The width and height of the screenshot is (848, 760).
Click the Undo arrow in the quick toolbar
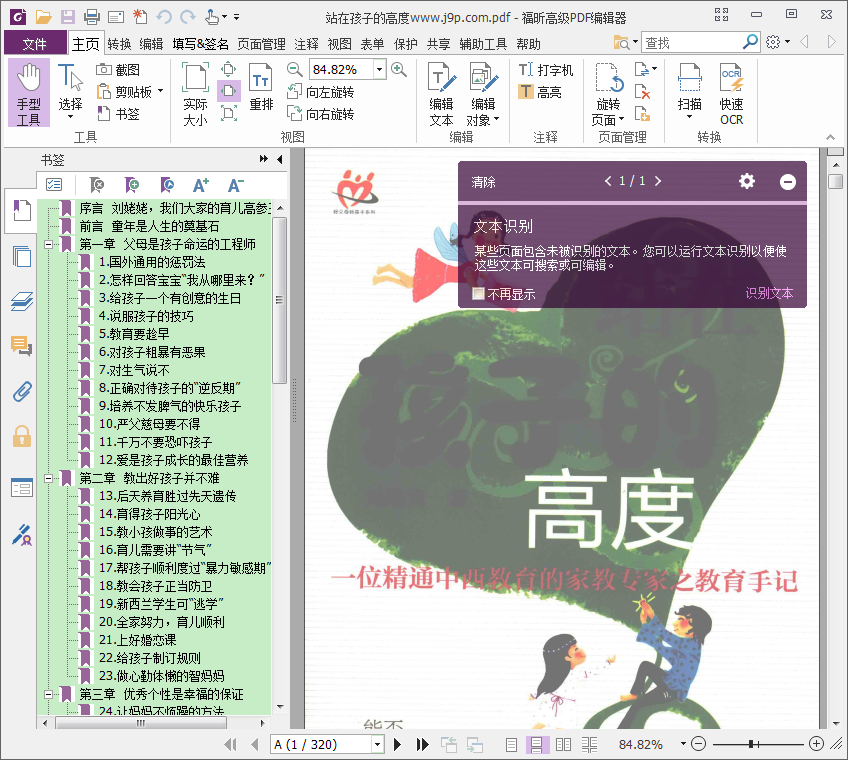point(164,17)
